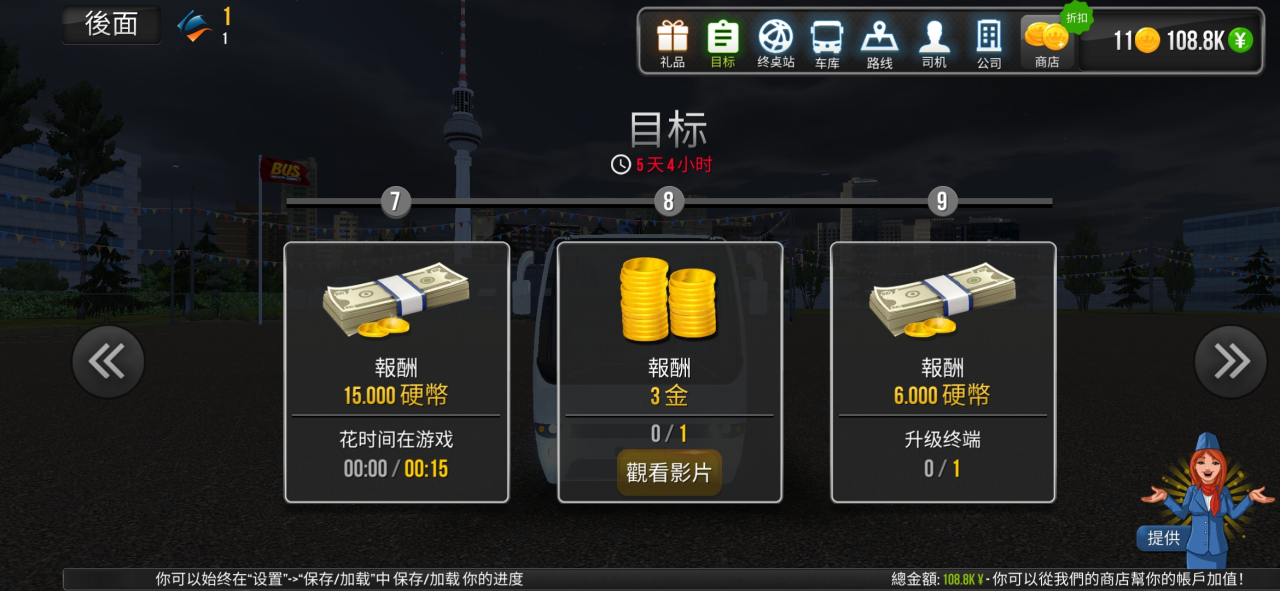Click the 升级终端 6.000 reward card
Image resolution: width=1280 pixels, height=591 pixels.
(x=943, y=372)
